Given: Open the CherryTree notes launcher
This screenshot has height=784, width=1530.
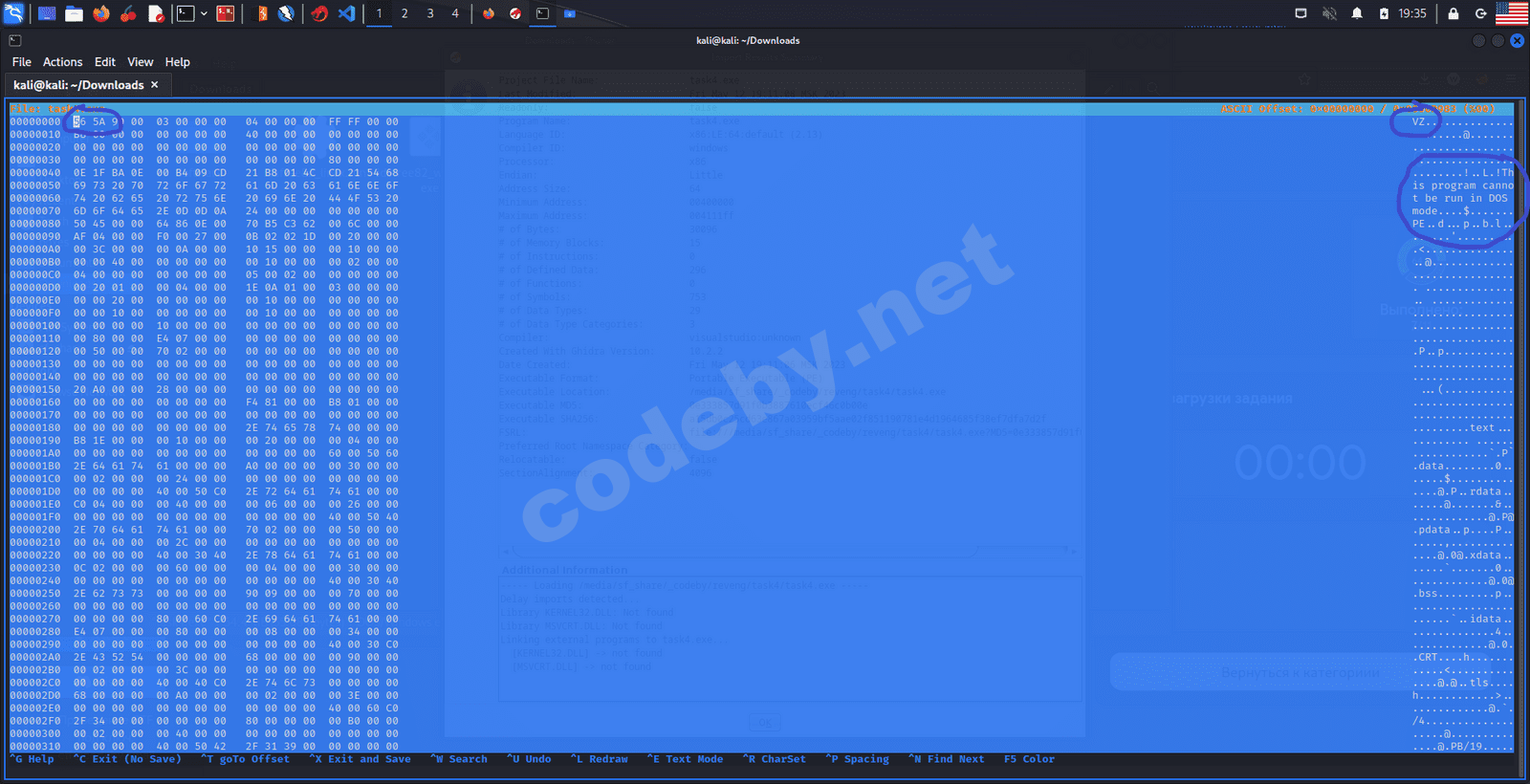Looking at the screenshot, I should [128, 13].
